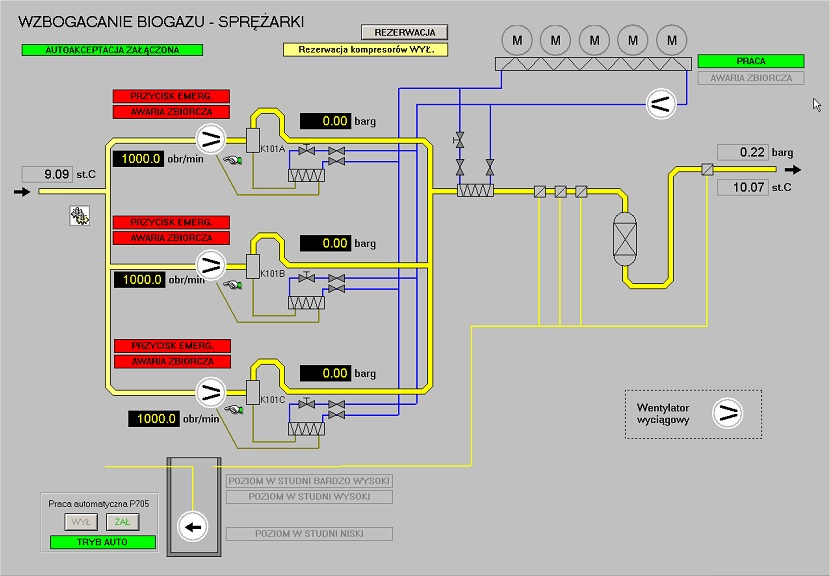Viewport: 830px width, 576px height.
Task: Click the Wentylator wyciągowy fan symbol
Action: click(x=728, y=412)
